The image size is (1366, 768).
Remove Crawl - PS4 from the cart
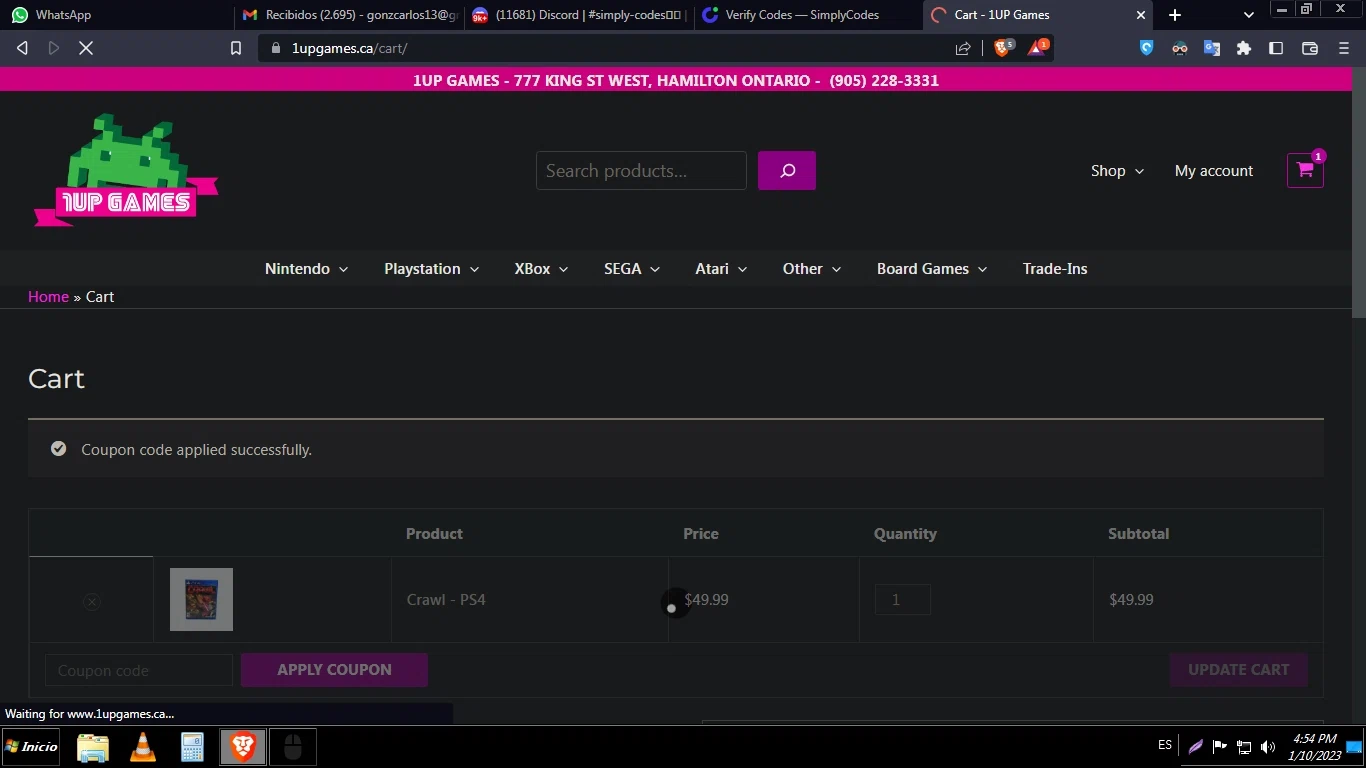coord(92,601)
